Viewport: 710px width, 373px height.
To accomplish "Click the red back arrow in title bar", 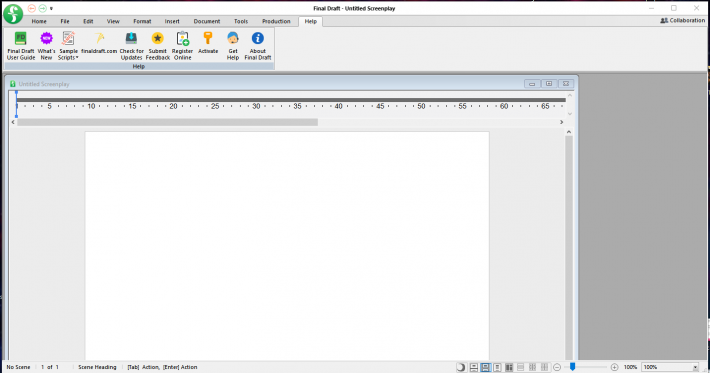I will pyautogui.click(x=32, y=8).
